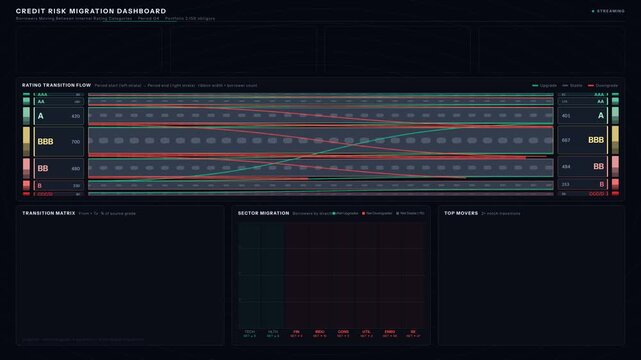Viewport: 641px width, 360px height.
Task: Select the period-start A node showing 420
Action: (x=59, y=116)
